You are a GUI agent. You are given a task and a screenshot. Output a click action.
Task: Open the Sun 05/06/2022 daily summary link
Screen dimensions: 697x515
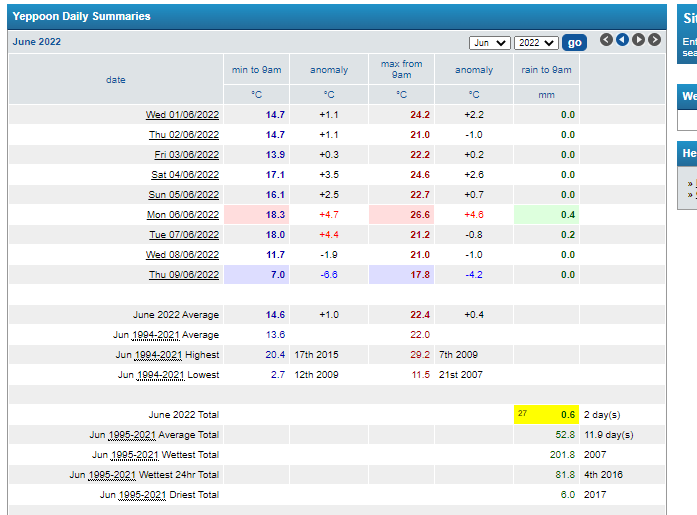[x=183, y=195]
